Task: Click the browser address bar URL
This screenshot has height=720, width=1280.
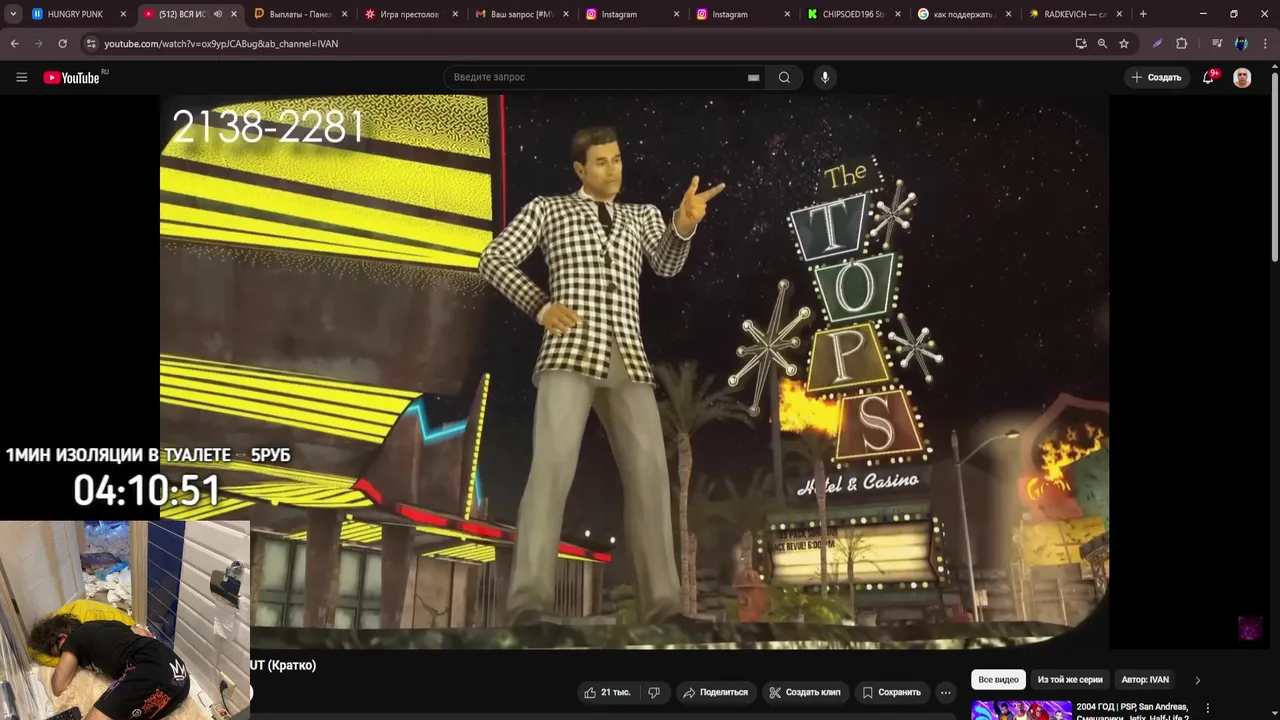Action: pyautogui.click(x=221, y=44)
